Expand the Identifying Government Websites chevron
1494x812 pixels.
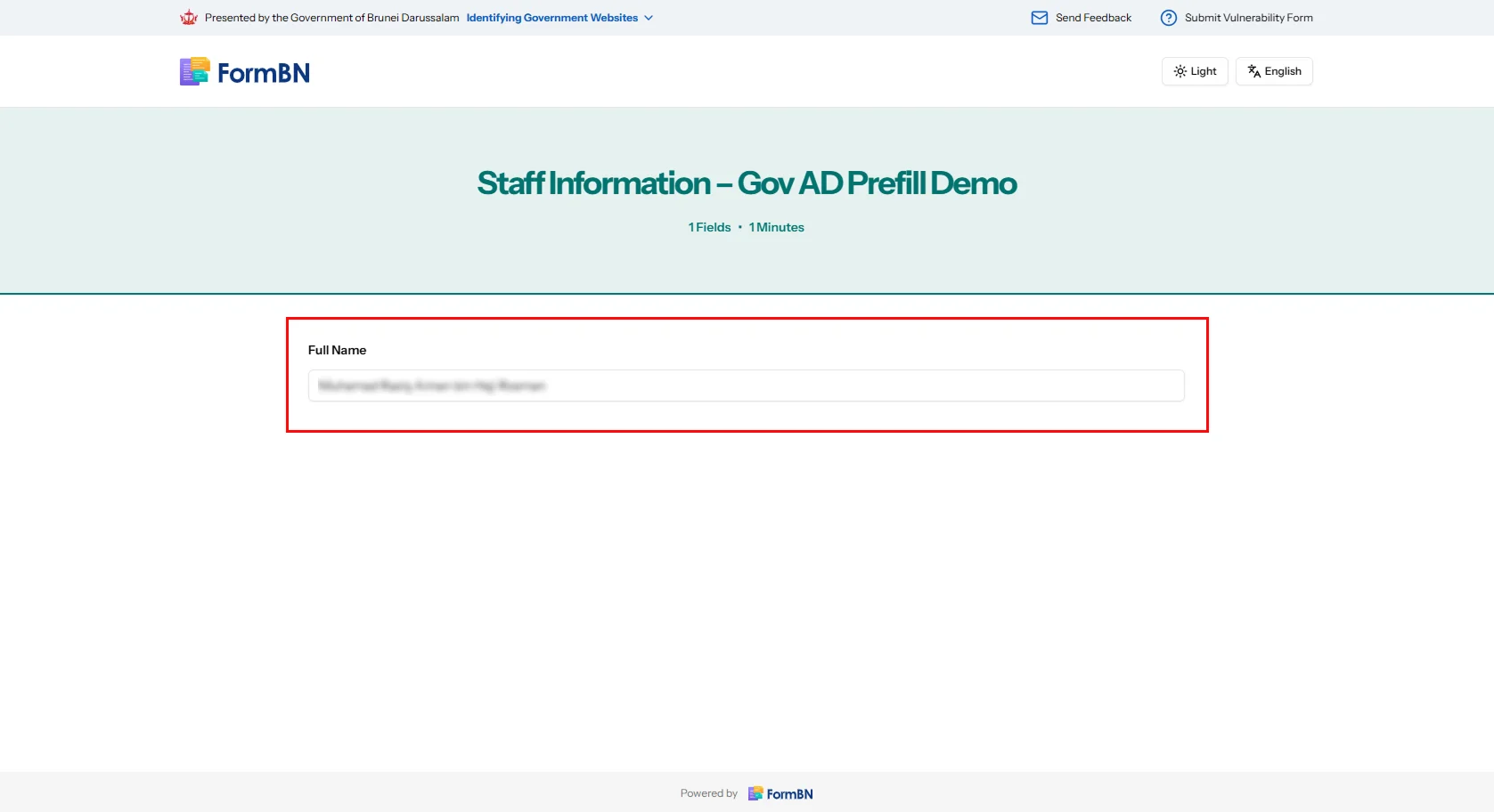point(649,18)
